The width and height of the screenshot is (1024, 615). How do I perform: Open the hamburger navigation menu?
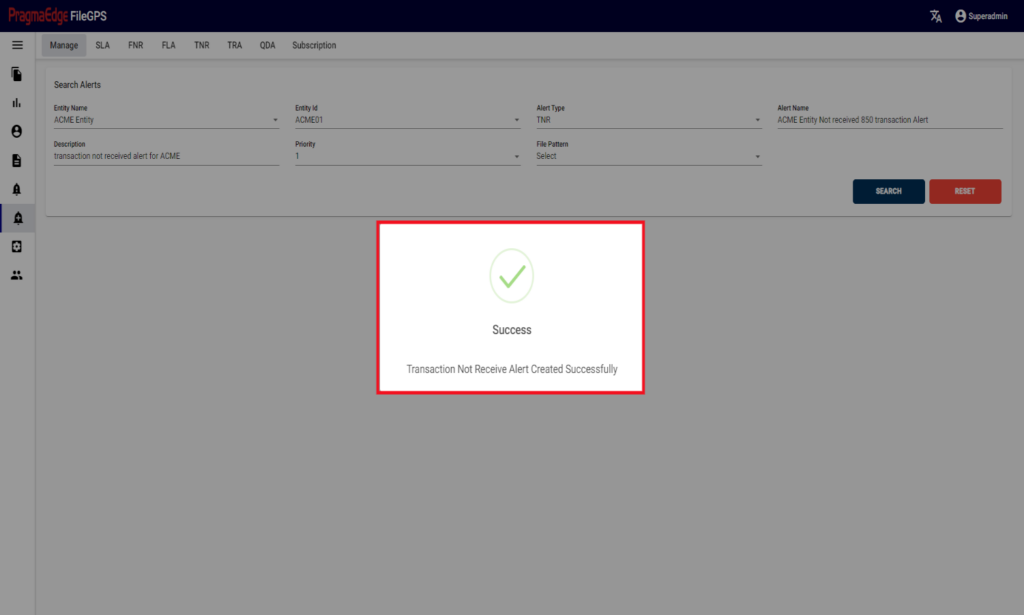point(17,45)
